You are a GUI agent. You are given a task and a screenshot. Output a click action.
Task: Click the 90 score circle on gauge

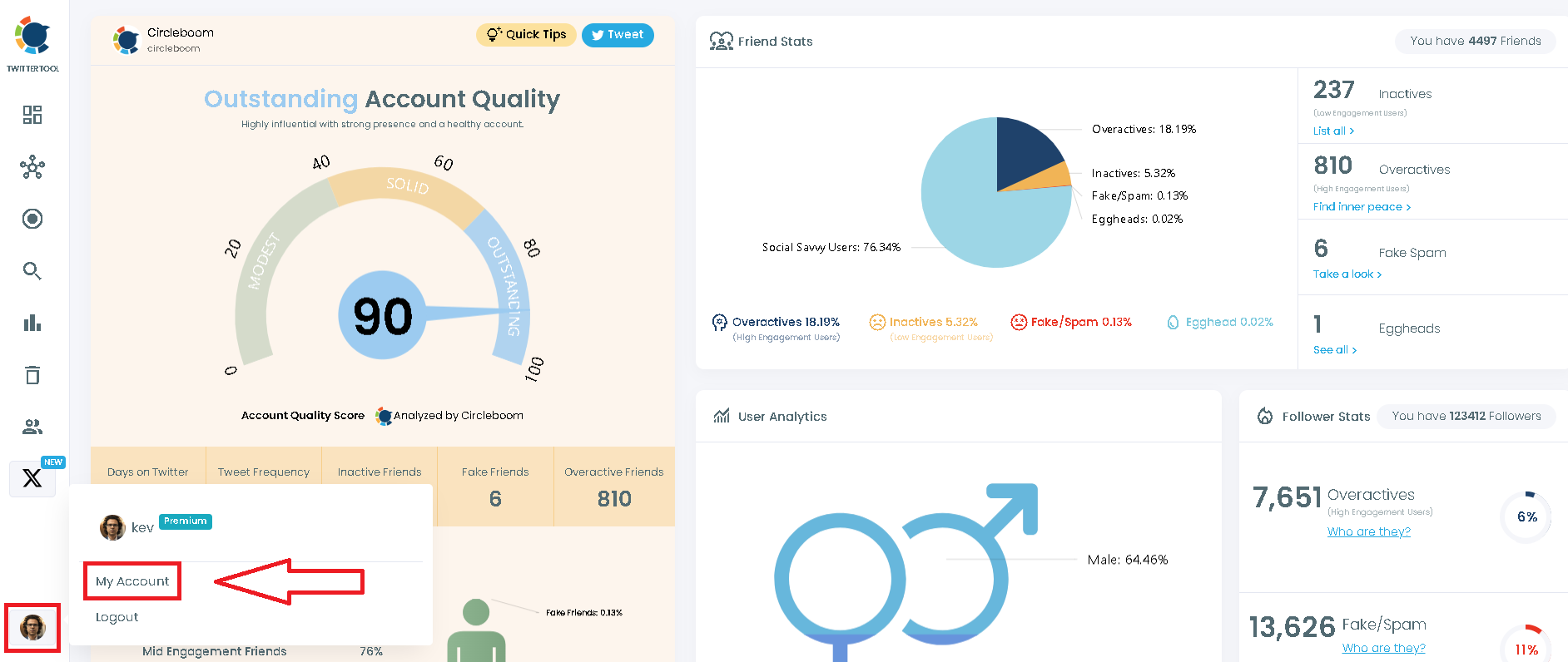click(x=382, y=315)
